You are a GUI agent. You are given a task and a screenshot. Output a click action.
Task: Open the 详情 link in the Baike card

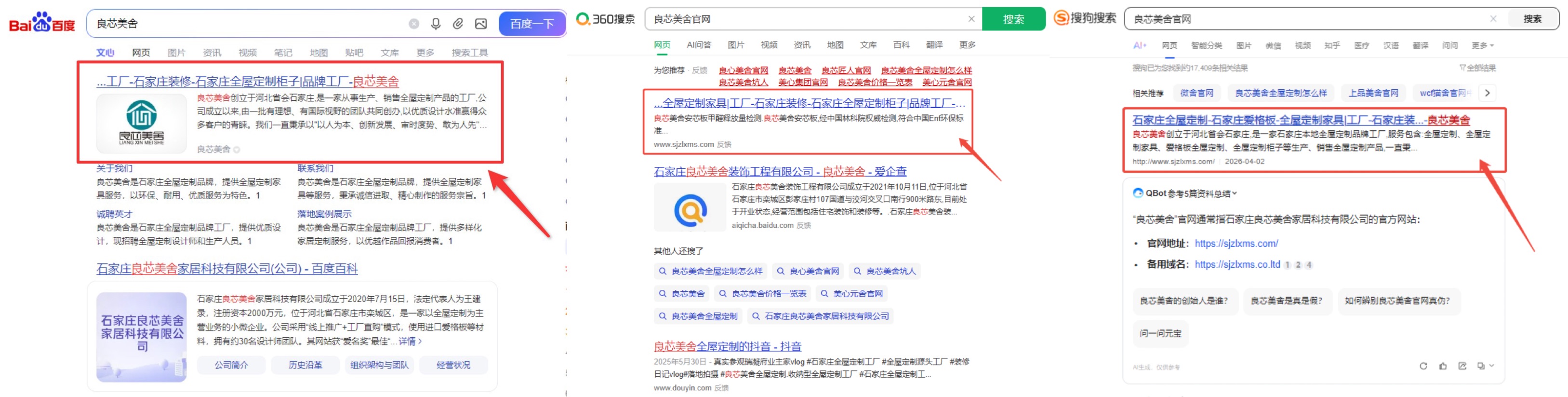pyautogui.click(x=410, y=341)
